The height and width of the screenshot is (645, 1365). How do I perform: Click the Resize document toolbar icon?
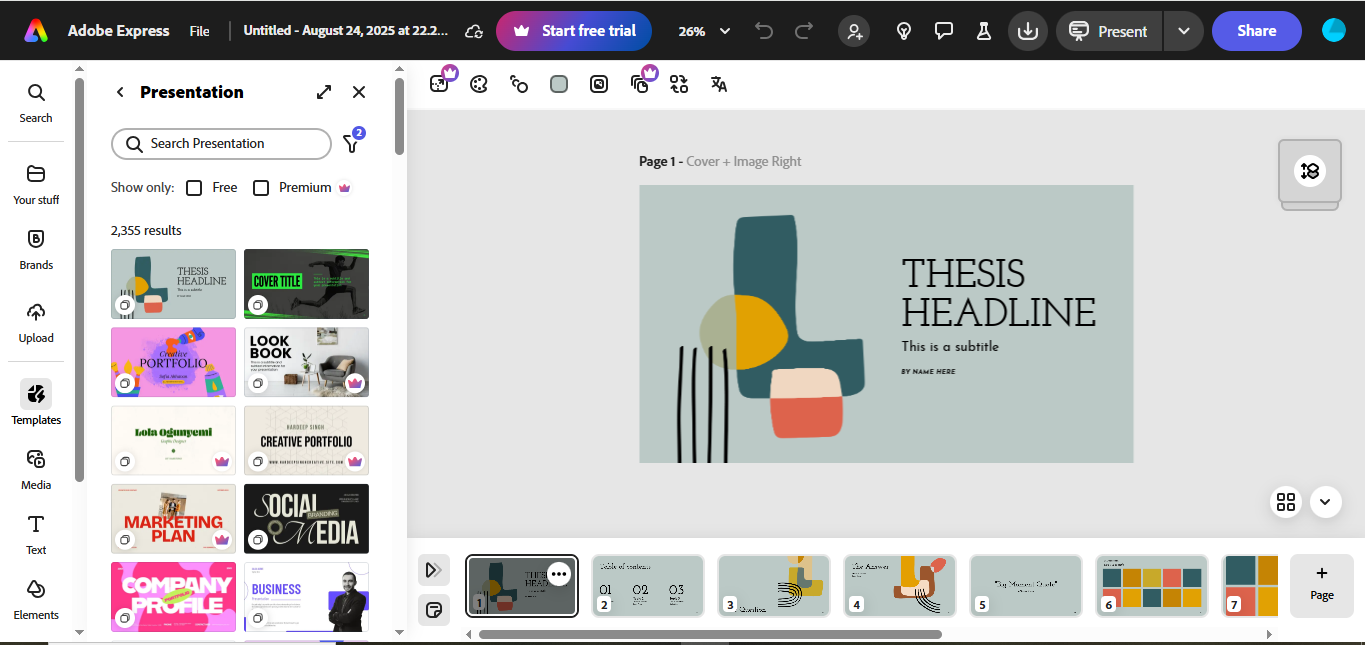pos(441,84)
